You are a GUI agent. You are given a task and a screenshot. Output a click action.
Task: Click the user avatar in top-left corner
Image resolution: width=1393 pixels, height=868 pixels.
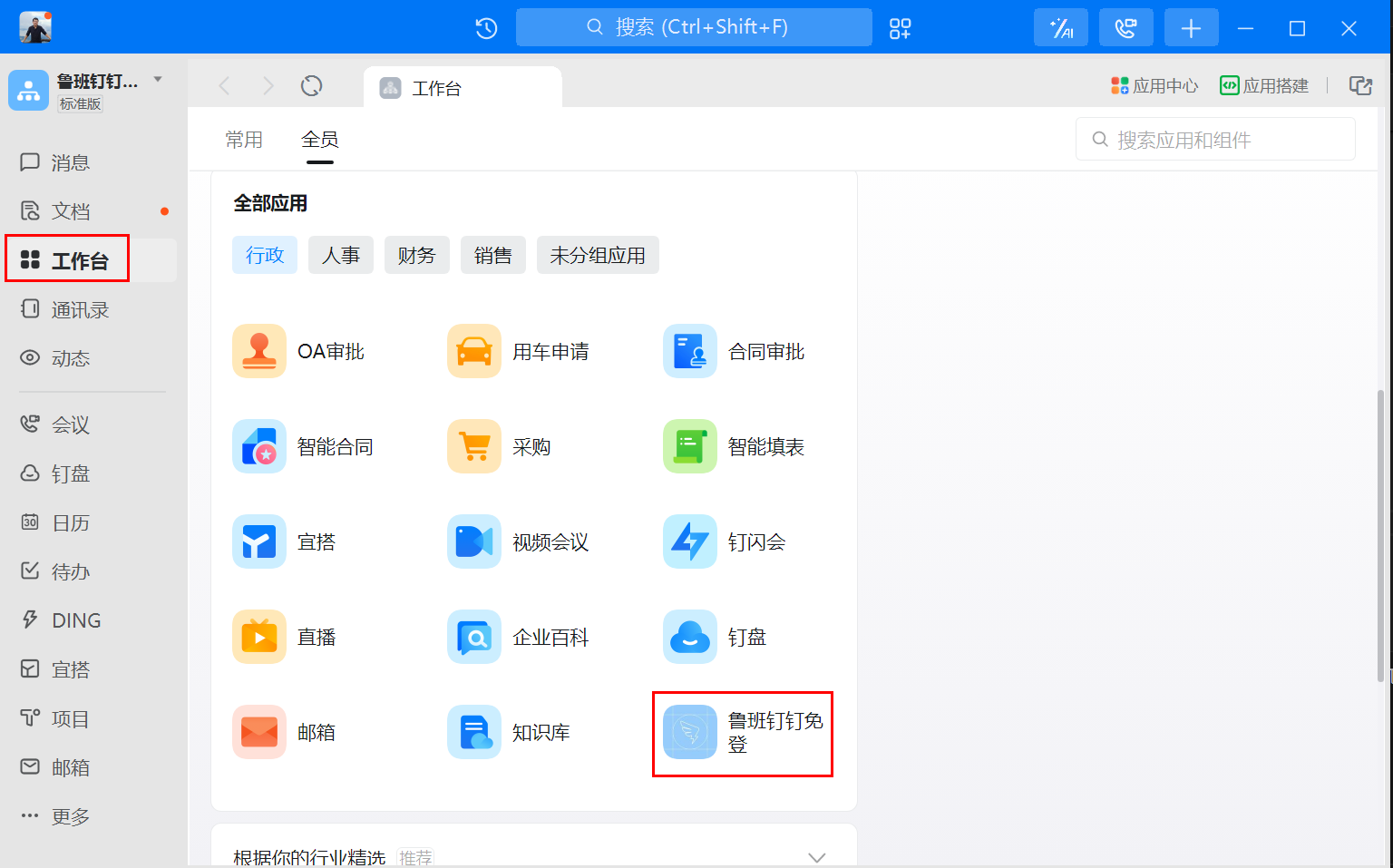35,28
